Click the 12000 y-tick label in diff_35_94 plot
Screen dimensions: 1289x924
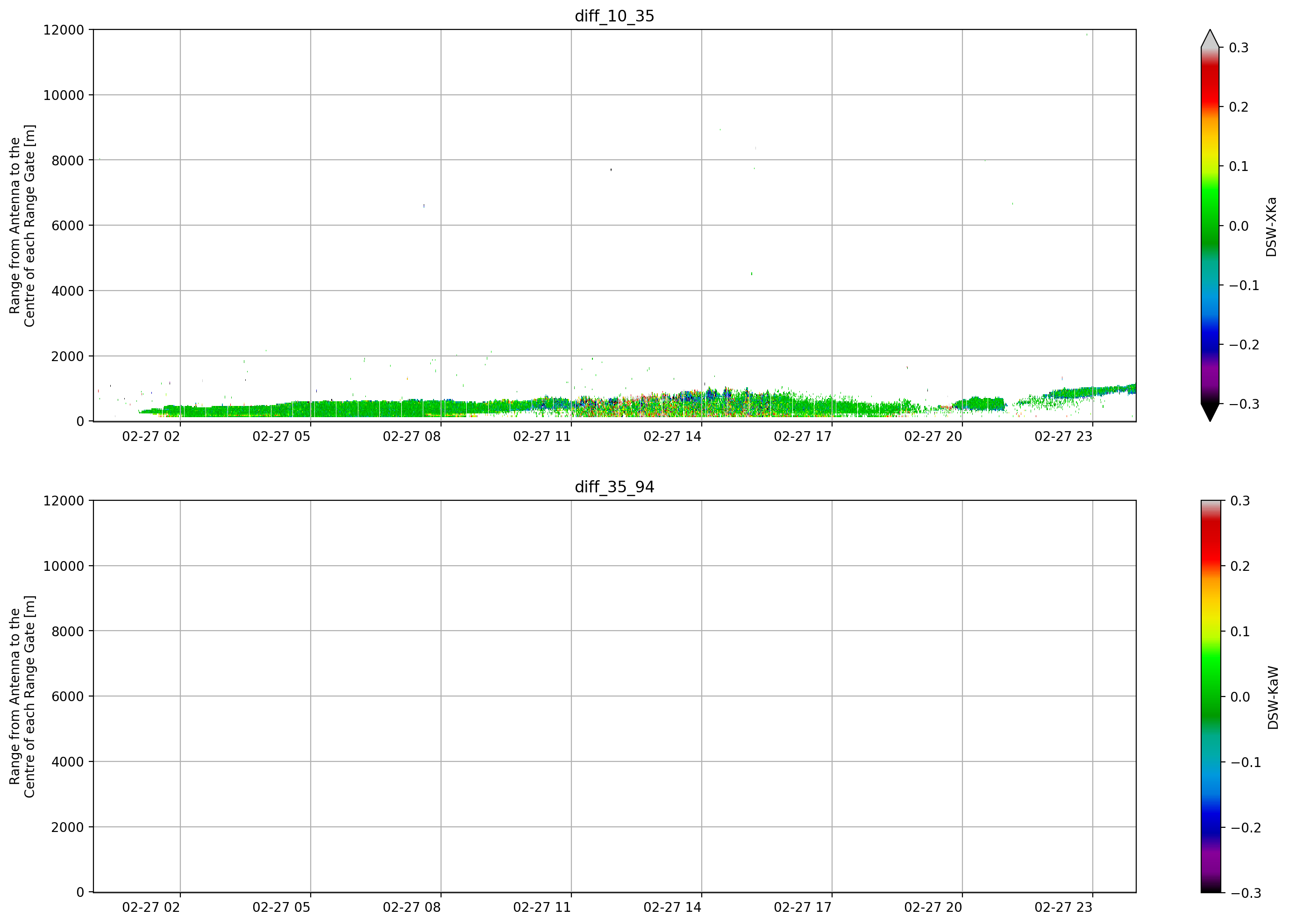(64, 501)
